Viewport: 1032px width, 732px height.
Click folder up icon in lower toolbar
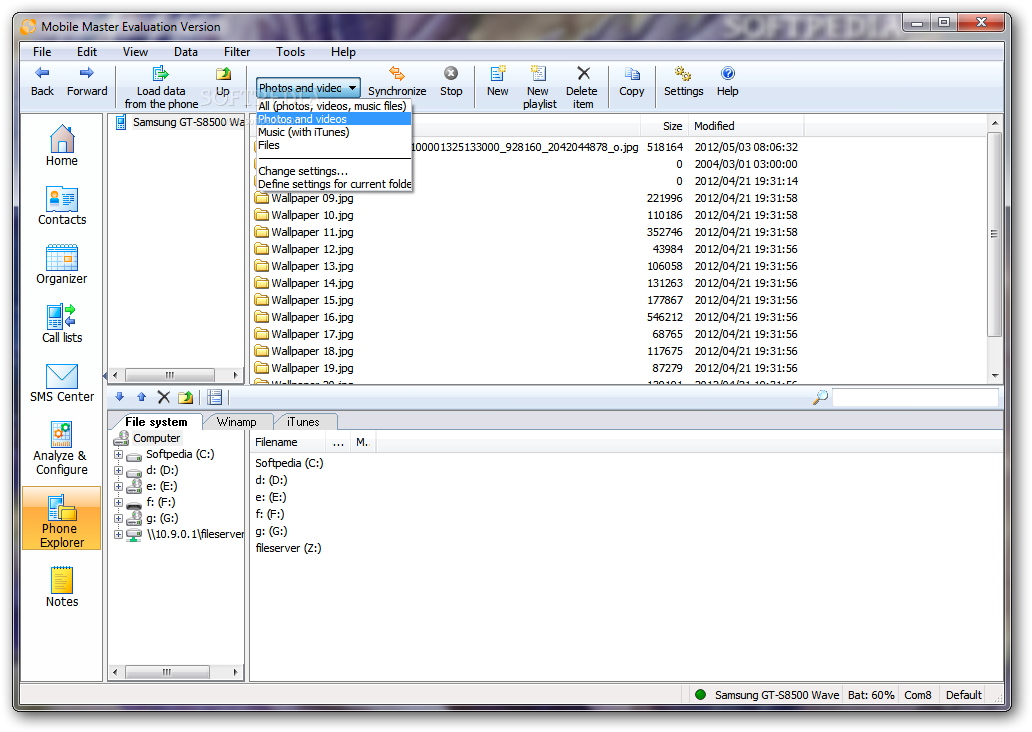point(186,397)
